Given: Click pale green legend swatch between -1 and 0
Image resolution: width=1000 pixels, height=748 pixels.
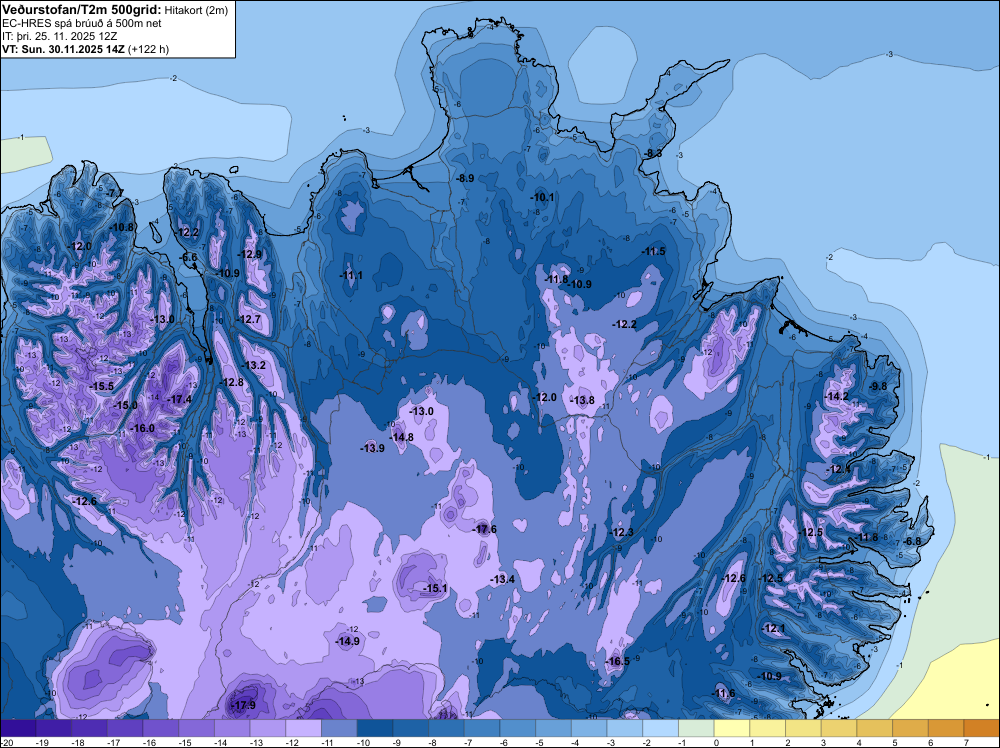Looking at the screenshot, I should pyautogui.click(x=696, y=728).
